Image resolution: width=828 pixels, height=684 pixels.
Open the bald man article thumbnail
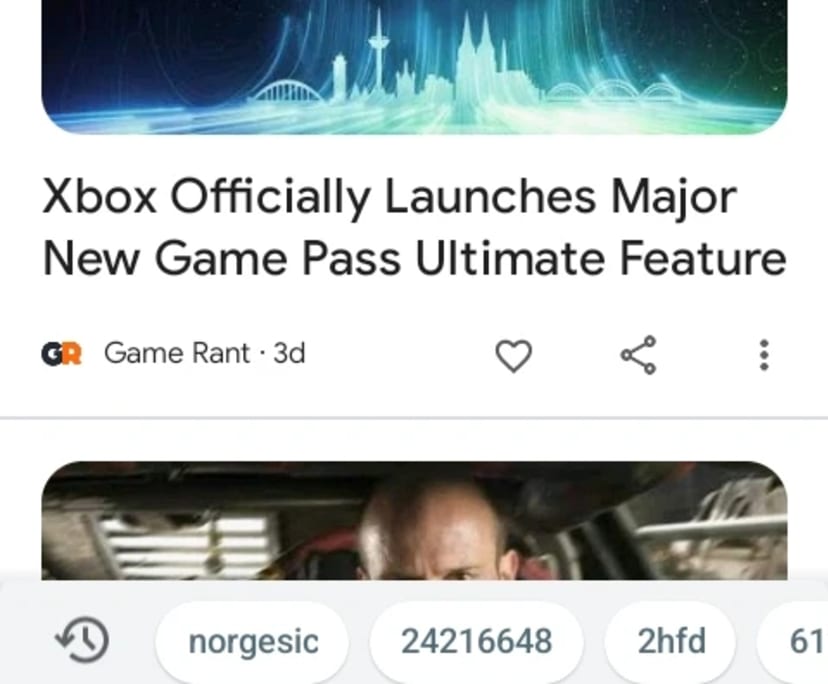point(414,520)
